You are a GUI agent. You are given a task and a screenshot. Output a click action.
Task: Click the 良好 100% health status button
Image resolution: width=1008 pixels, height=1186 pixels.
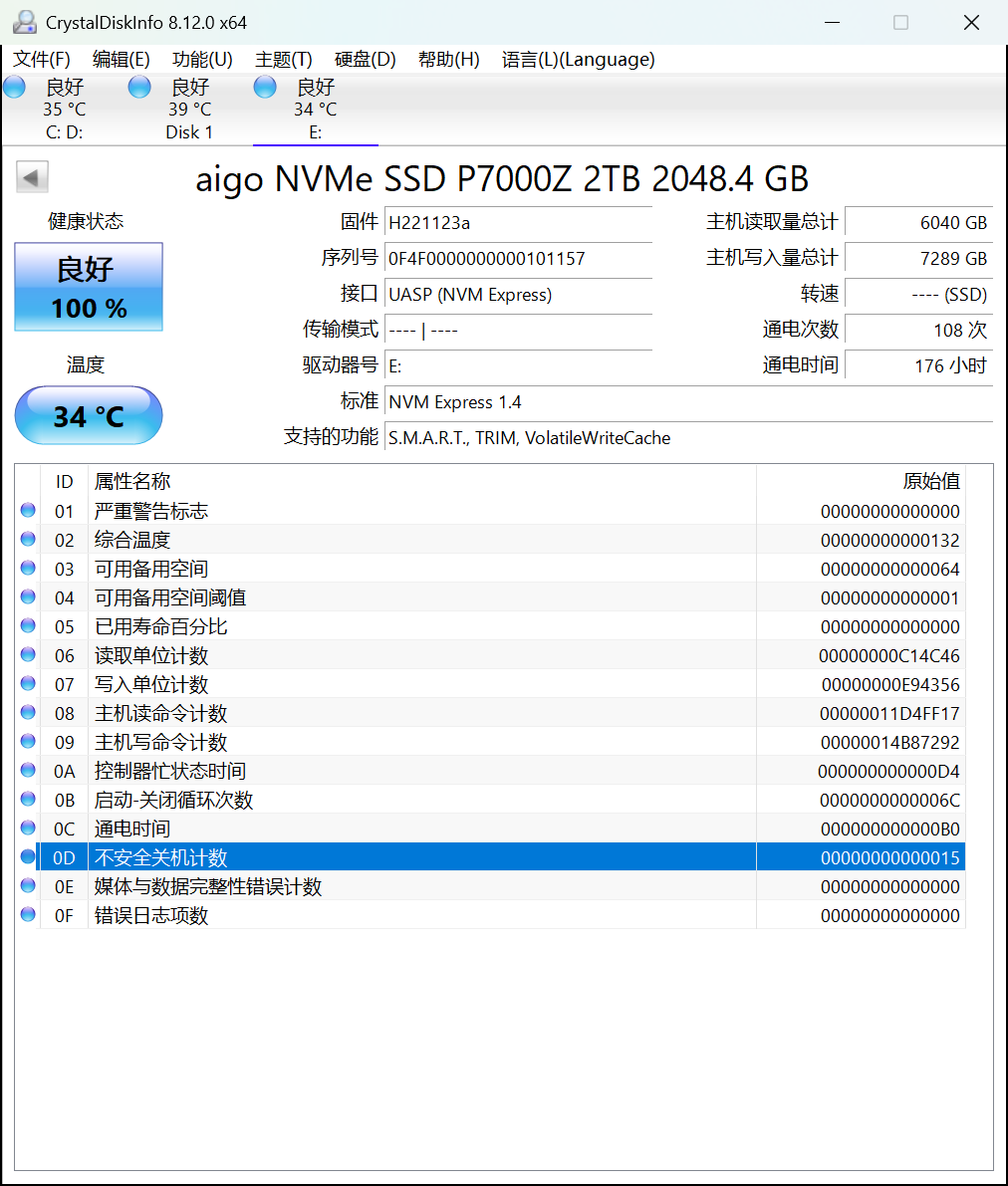(89, 287)
